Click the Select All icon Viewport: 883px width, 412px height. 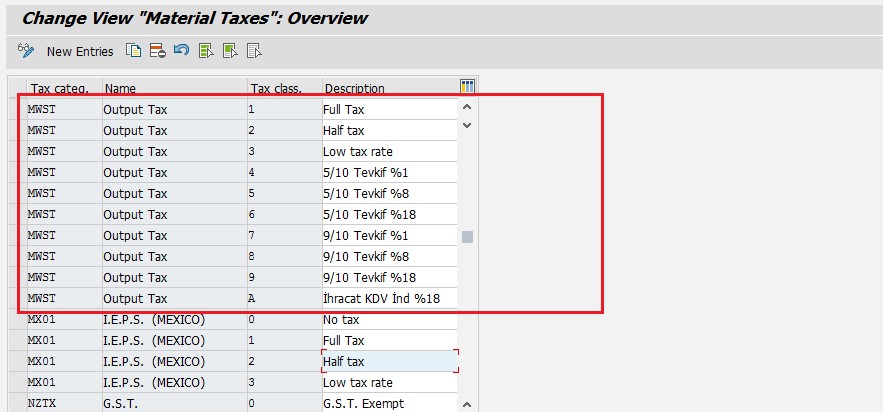pyautogui.click(x=206, y=50)
